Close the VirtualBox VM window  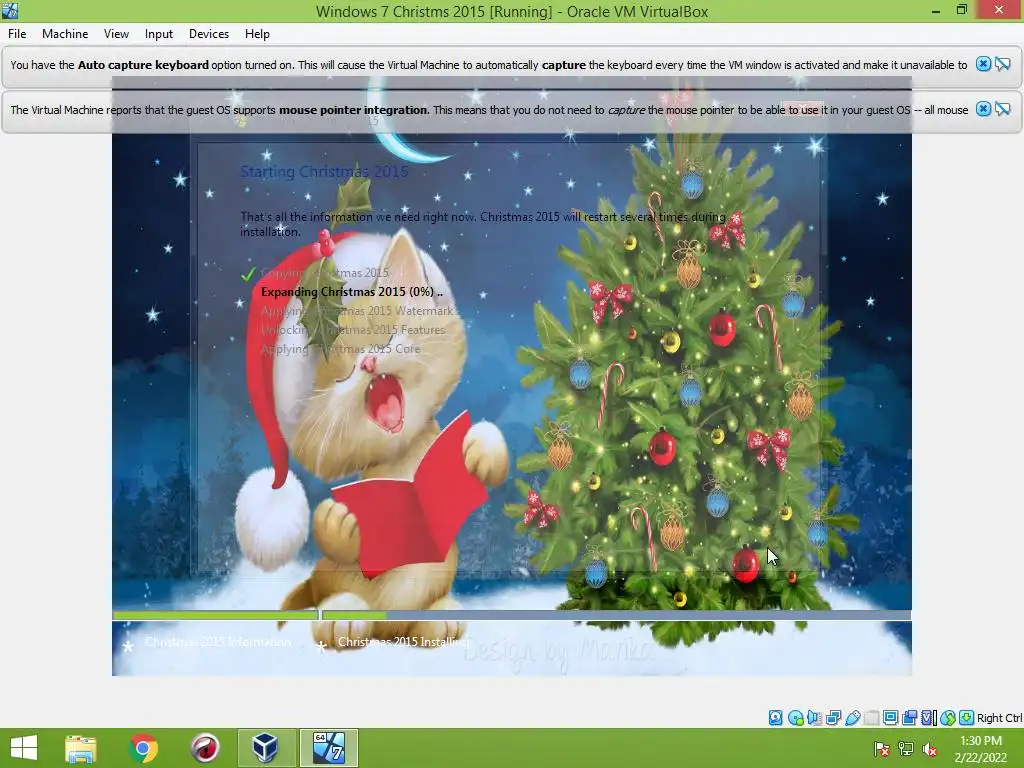[x=999, y=10]
